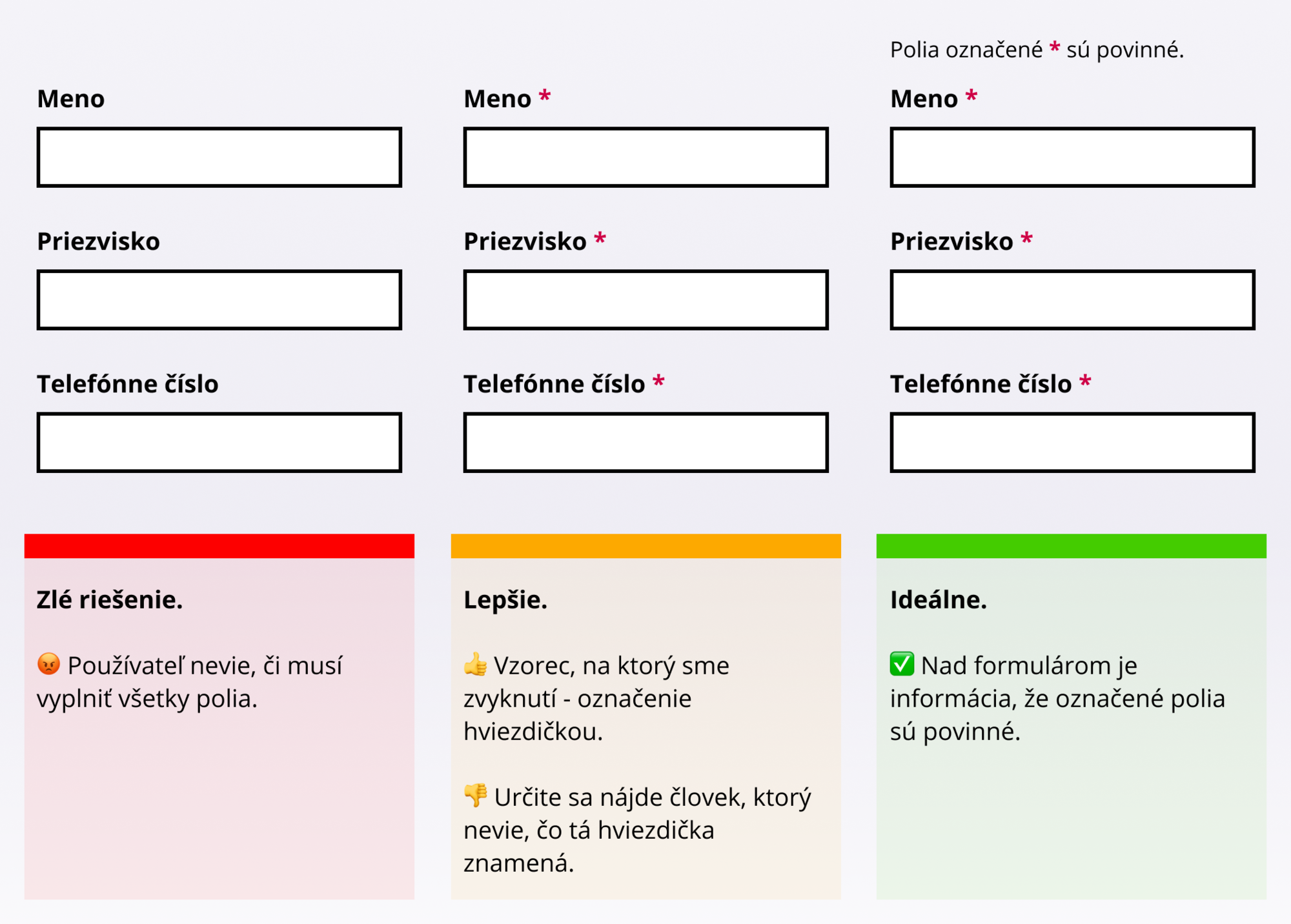Viewport: 1291px width, 924px height.
Task: Click the orange bar above Lepšie
Action: [645, 546]
